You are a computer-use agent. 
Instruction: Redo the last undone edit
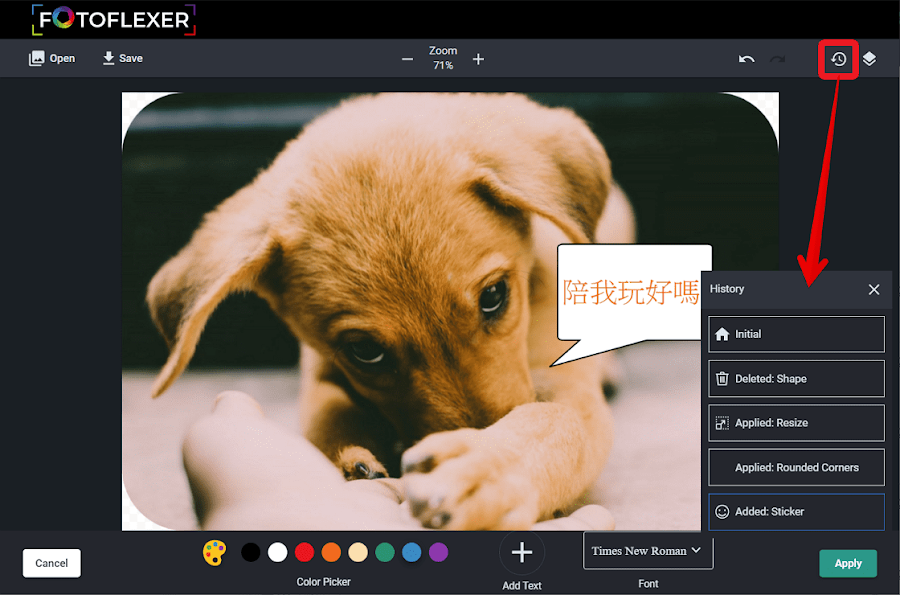pos(778,59)
